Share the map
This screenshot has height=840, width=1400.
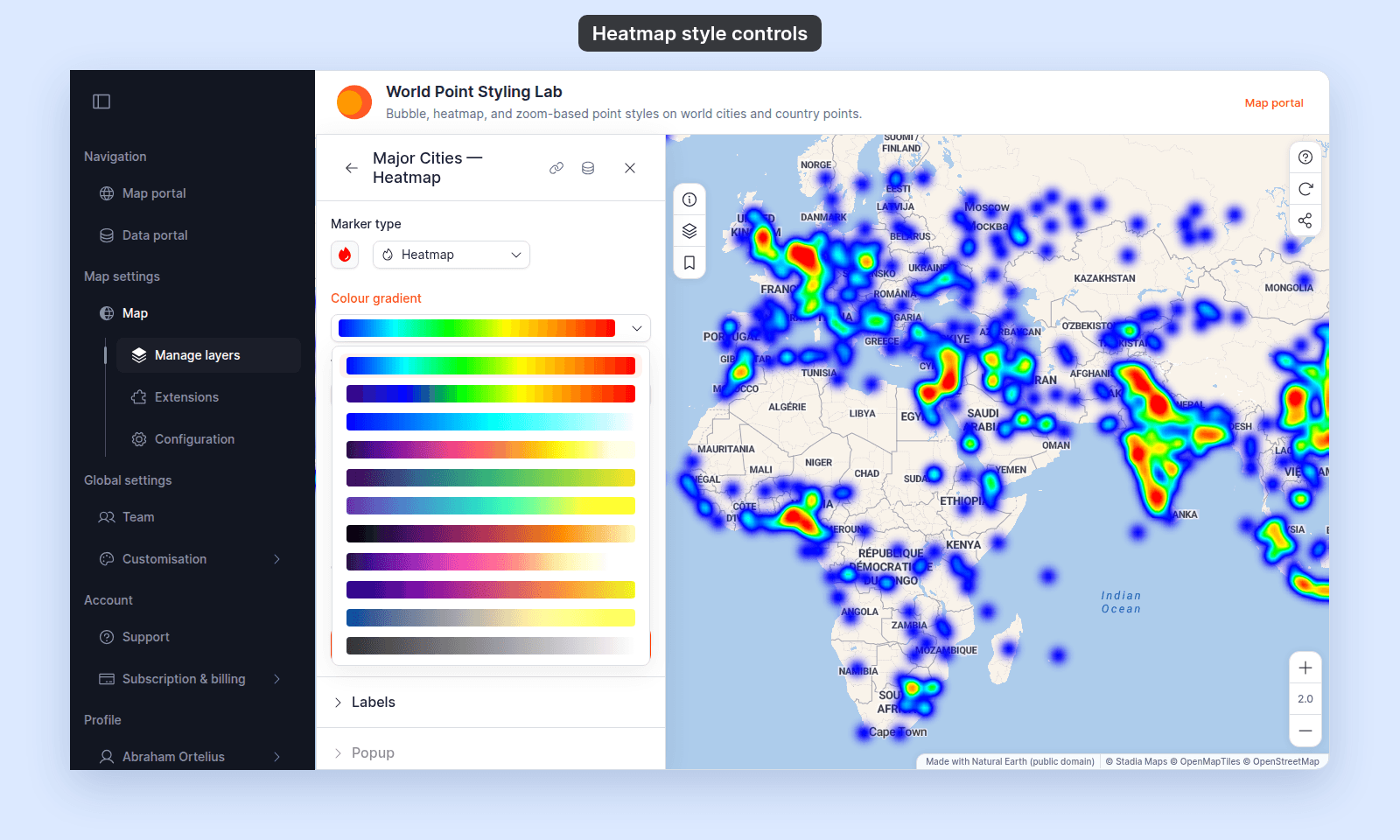coord(1305,220)
